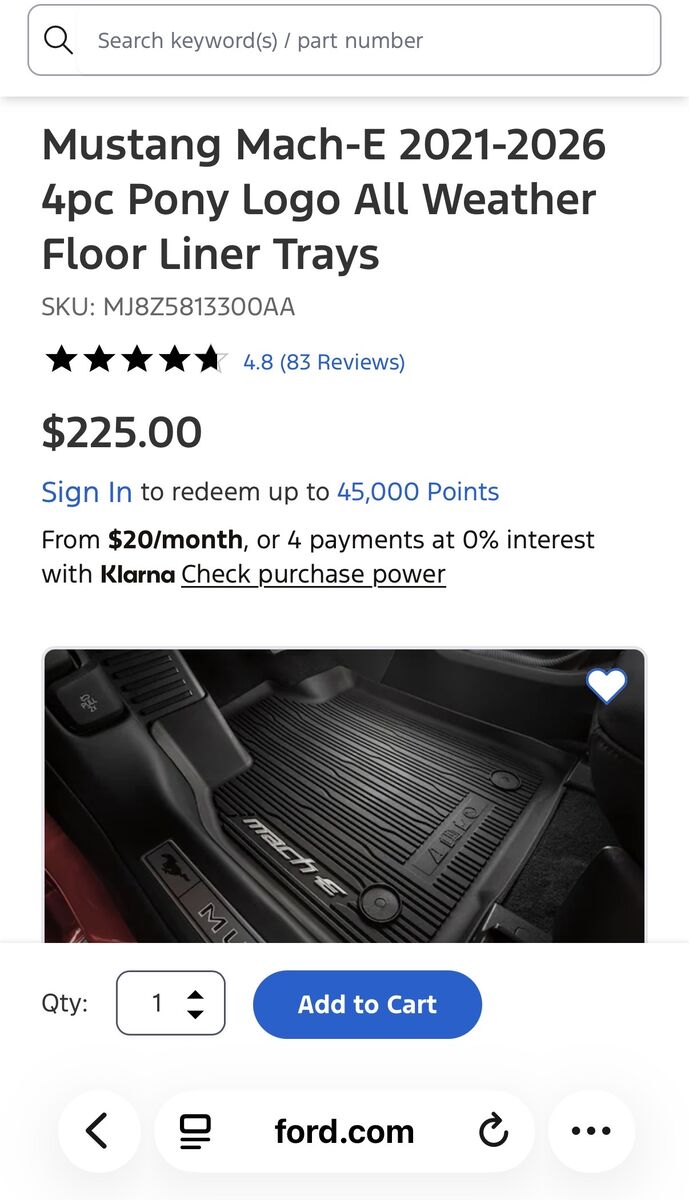Click the $225.00 price text
Image resolution: width=689 pixels, height=1200 pixels.
coord(122,433)
